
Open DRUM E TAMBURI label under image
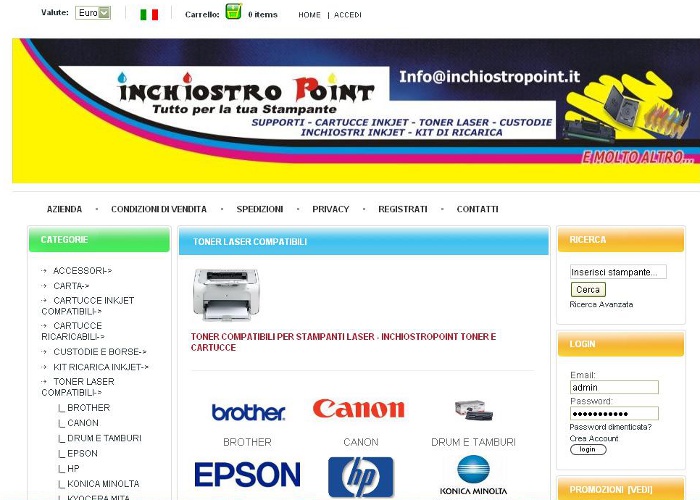click(x=473, y=442)
